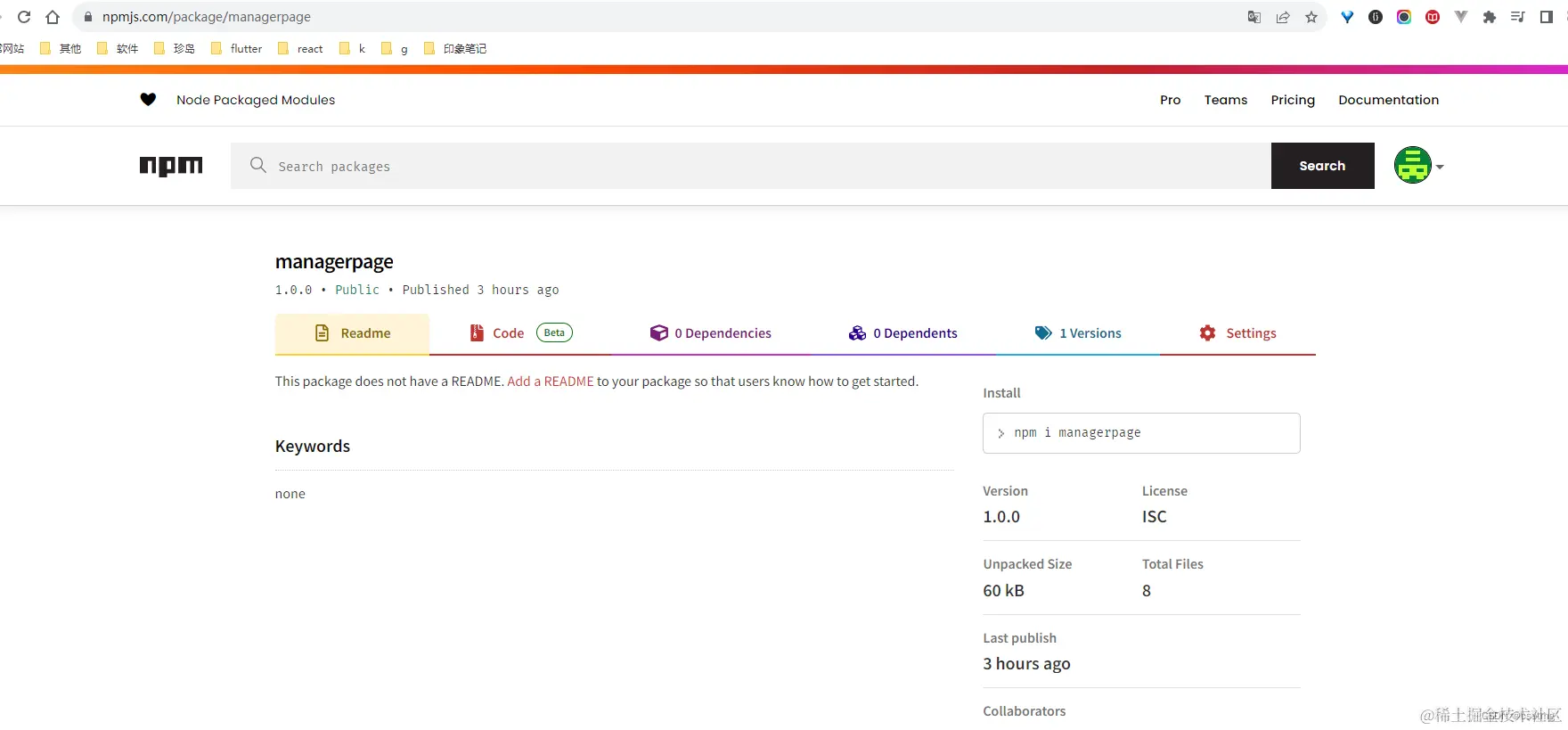Viewport: 1568px width, 730px height.
Task: Go to npm home via the npm logo
Action: [x=171, y=166]
